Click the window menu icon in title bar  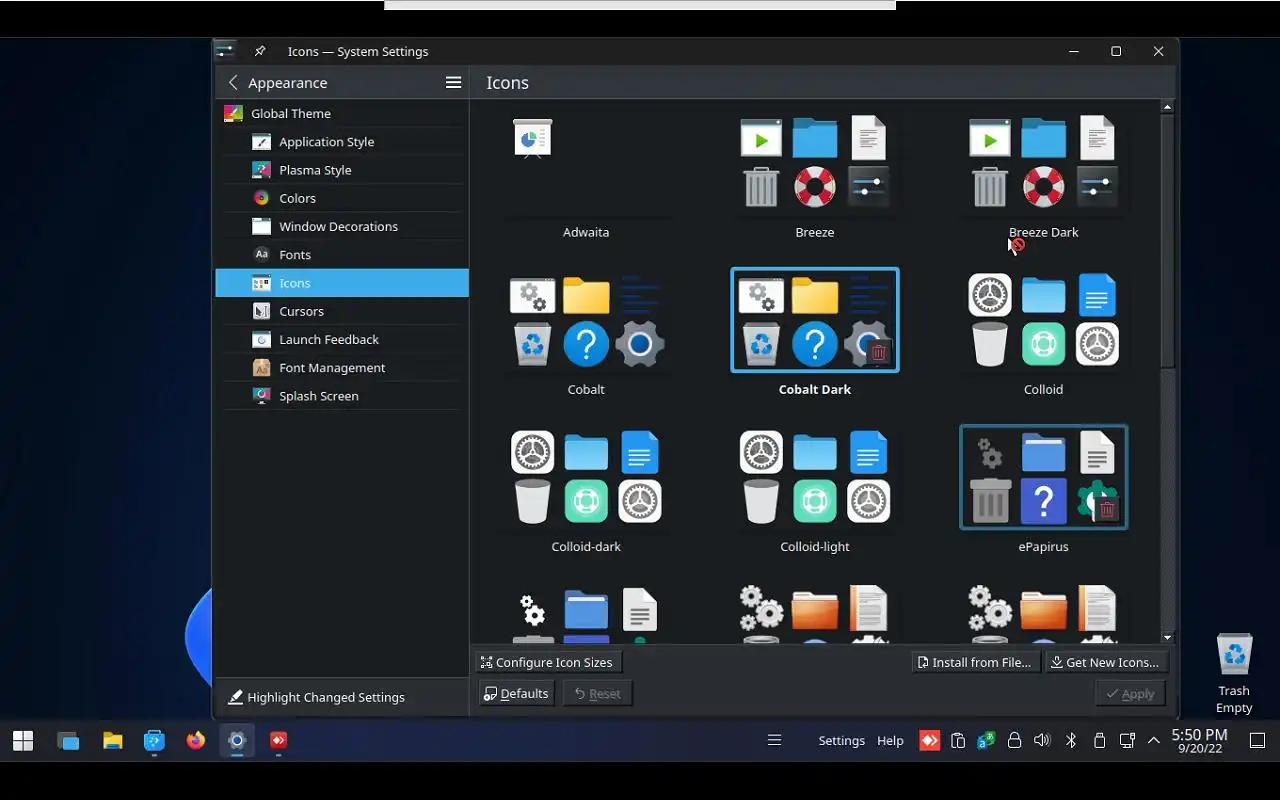tap(226, 51)
